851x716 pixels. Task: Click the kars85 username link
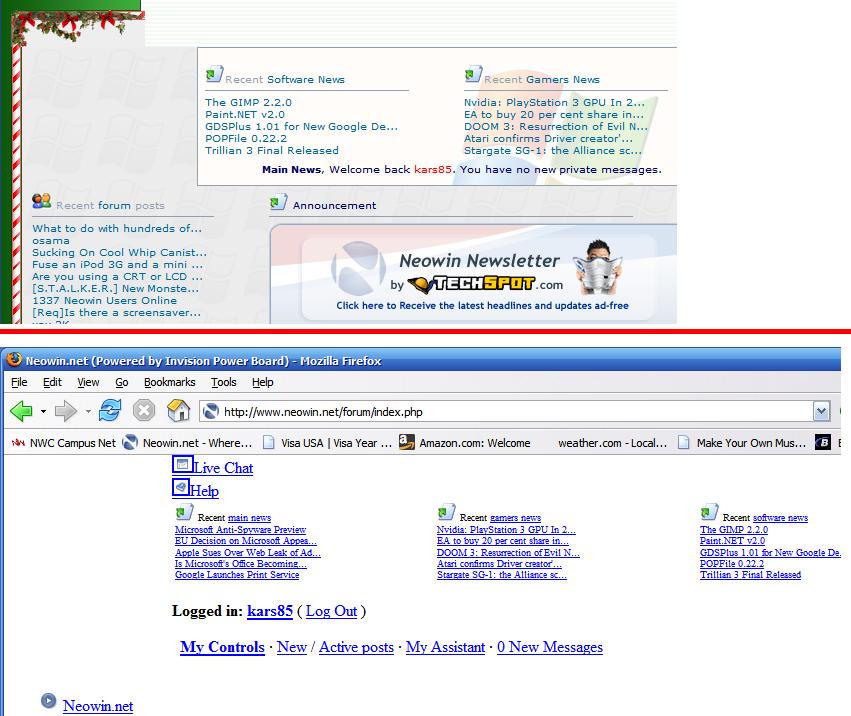tap(270, 611)
